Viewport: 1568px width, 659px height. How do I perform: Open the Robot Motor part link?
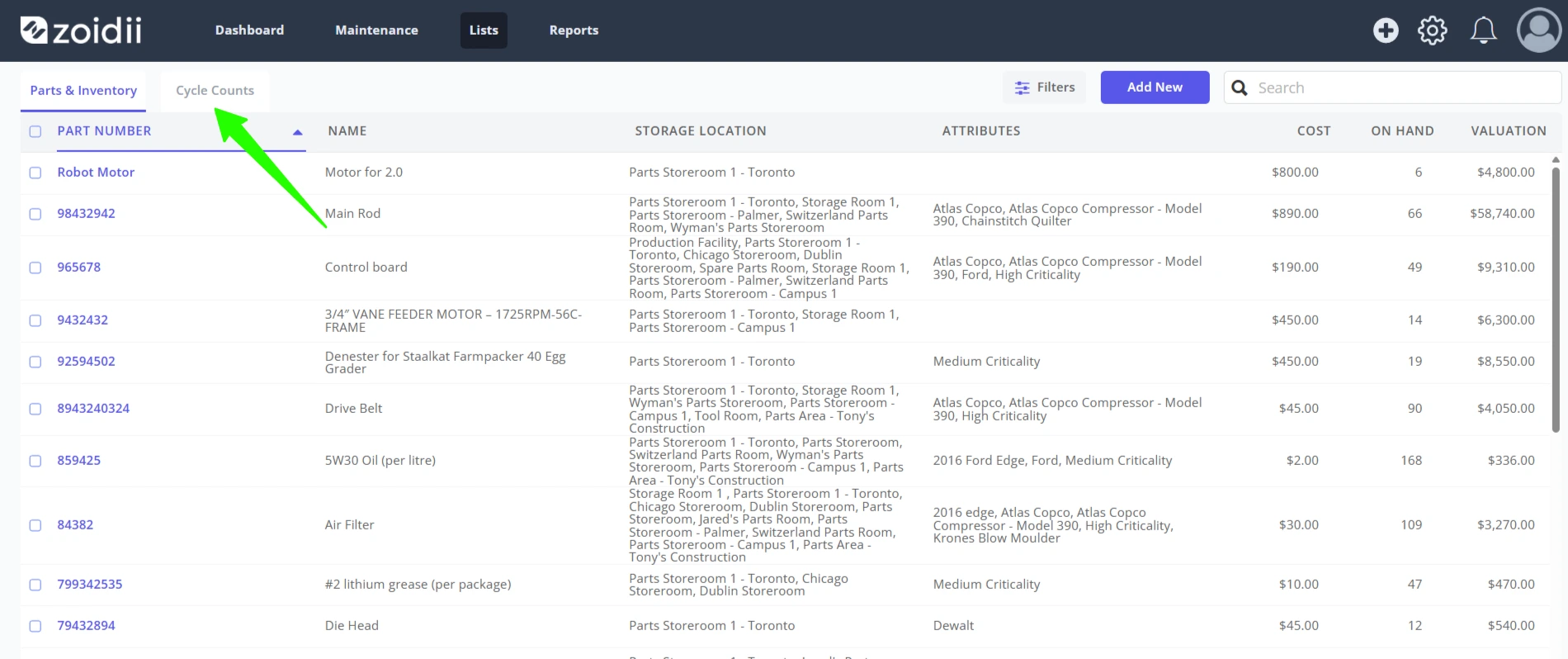point(96,173)
